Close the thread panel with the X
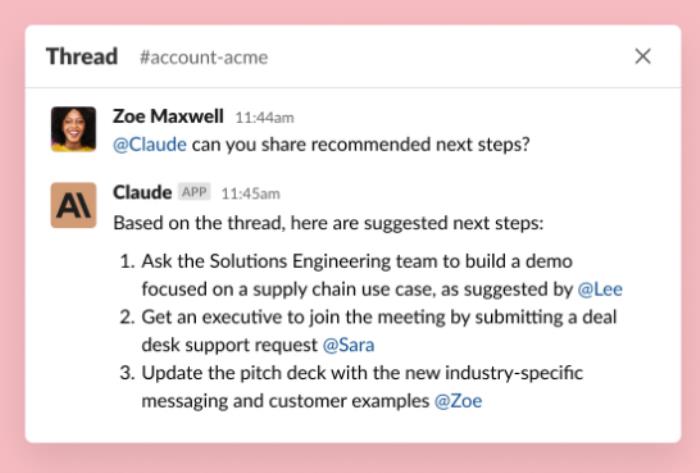 tap(642, 56)
